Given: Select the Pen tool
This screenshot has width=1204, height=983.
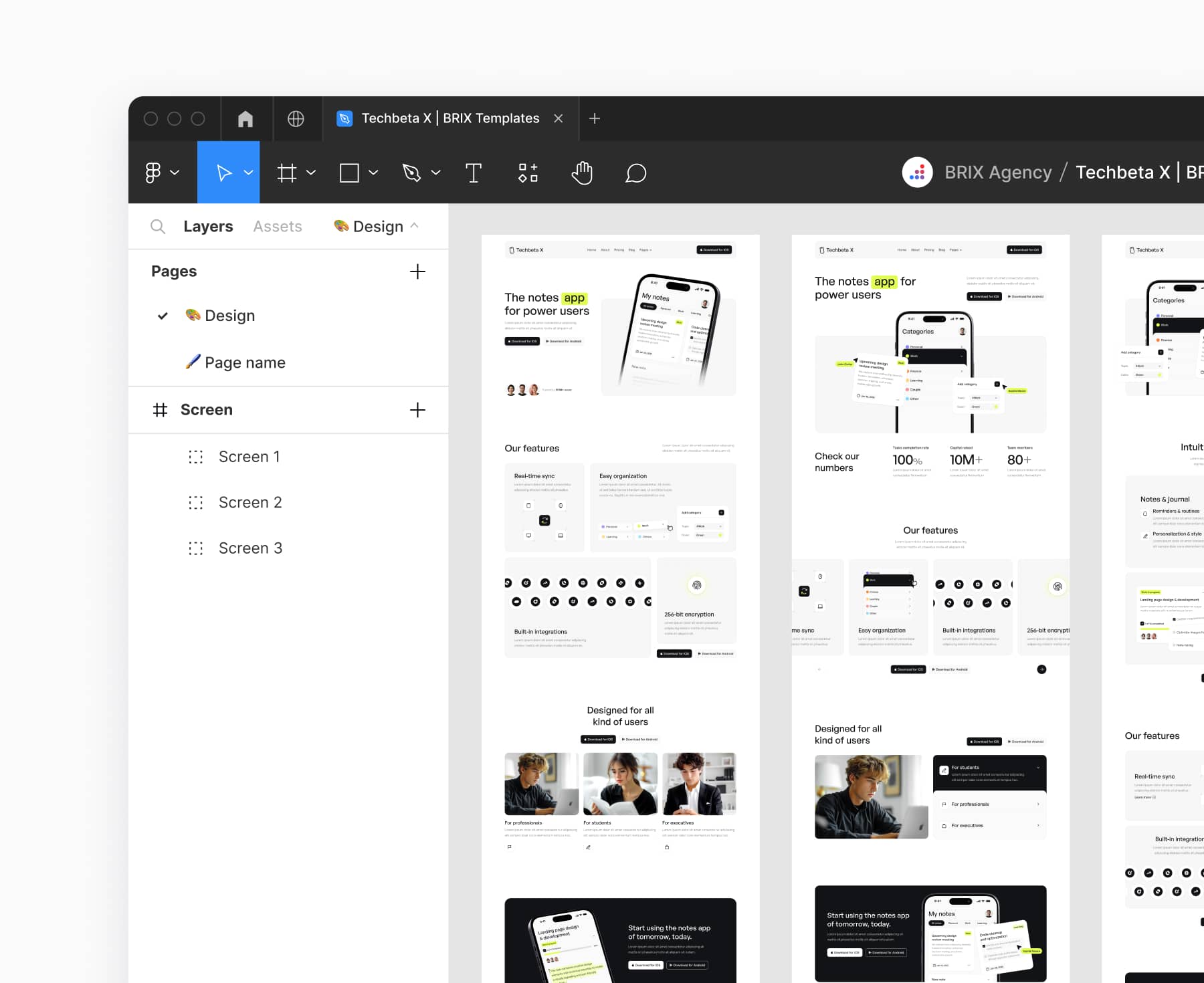Looking at the screenshot, I should (x=413, y=173).
